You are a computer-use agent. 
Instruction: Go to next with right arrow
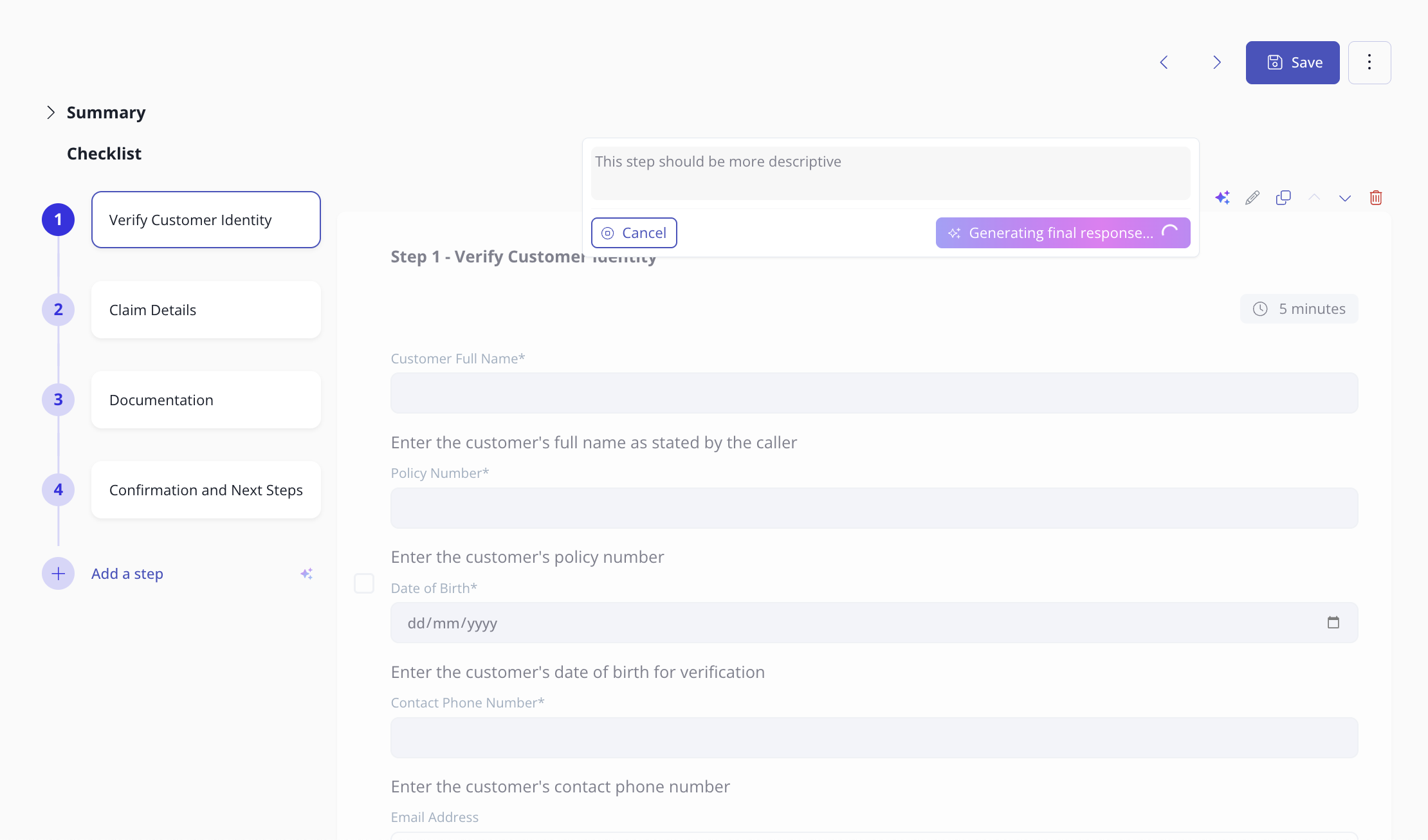(x=1216, y=62)
